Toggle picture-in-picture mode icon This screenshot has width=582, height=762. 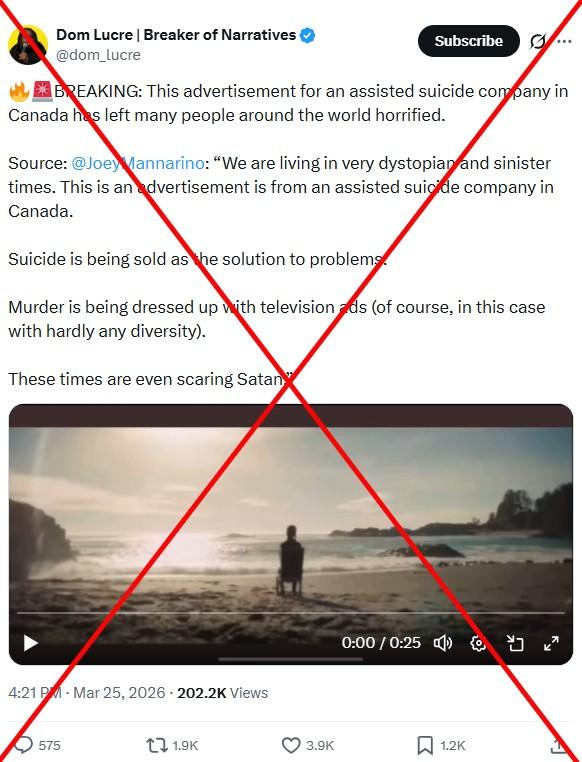515,643
